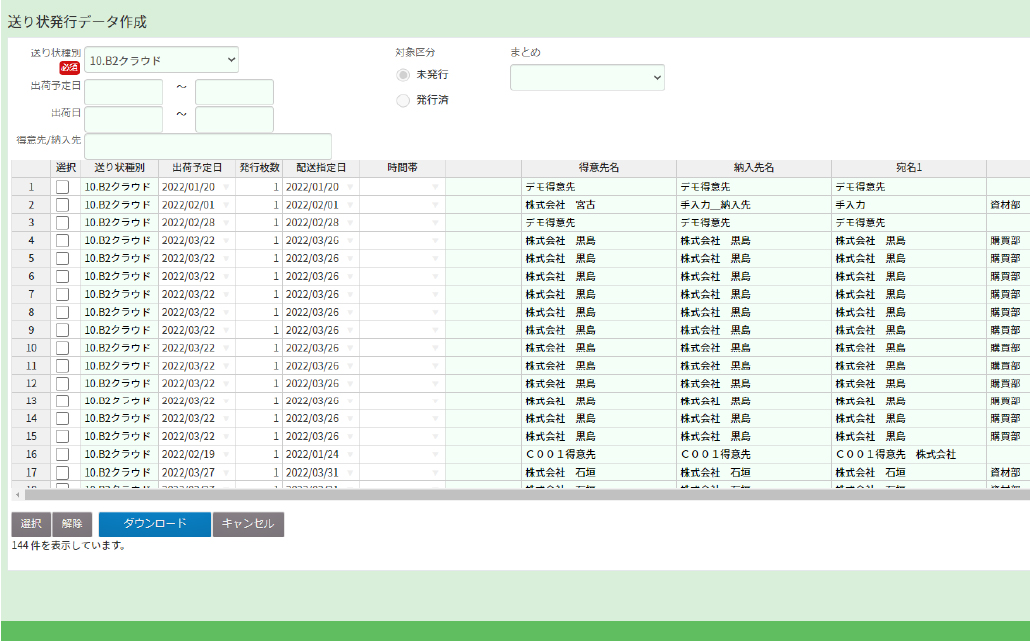Expand the 時間帯 dropdown in row 3
The image size is (1030, 641).
[436, 223]
